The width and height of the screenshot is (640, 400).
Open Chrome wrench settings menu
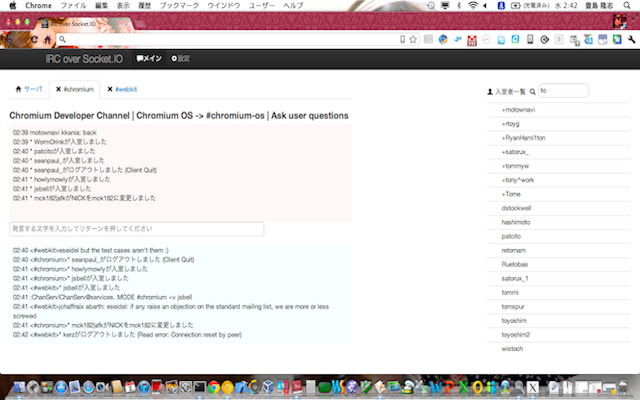pos(631,40)
